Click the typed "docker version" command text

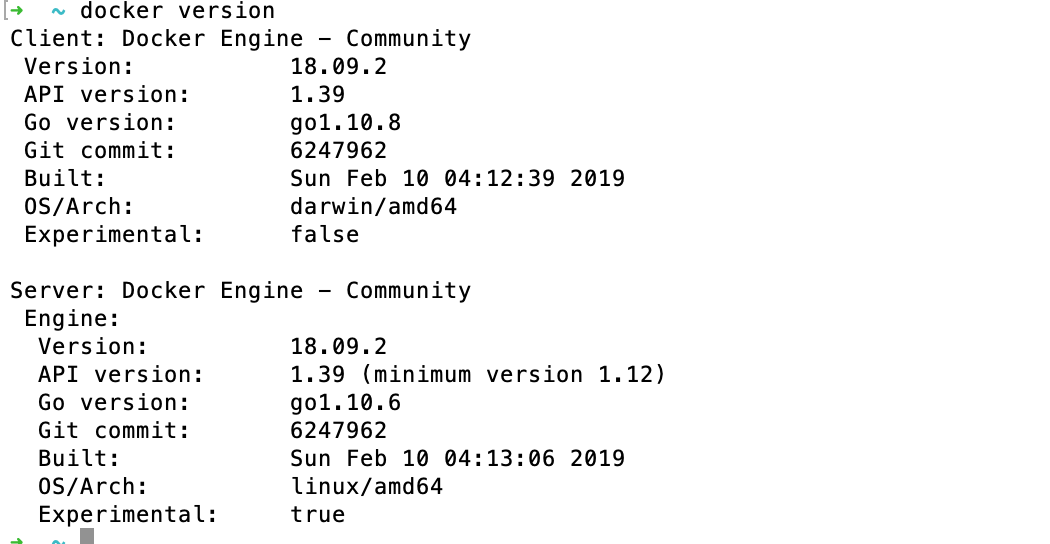[x=177, y=11]
